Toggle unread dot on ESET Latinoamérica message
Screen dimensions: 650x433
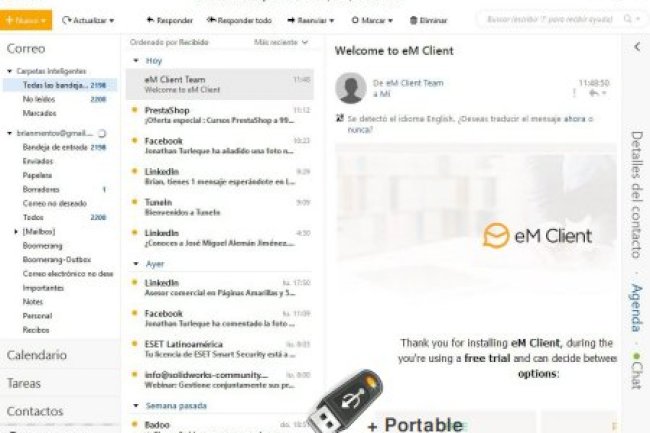click(x=134, y=344)
